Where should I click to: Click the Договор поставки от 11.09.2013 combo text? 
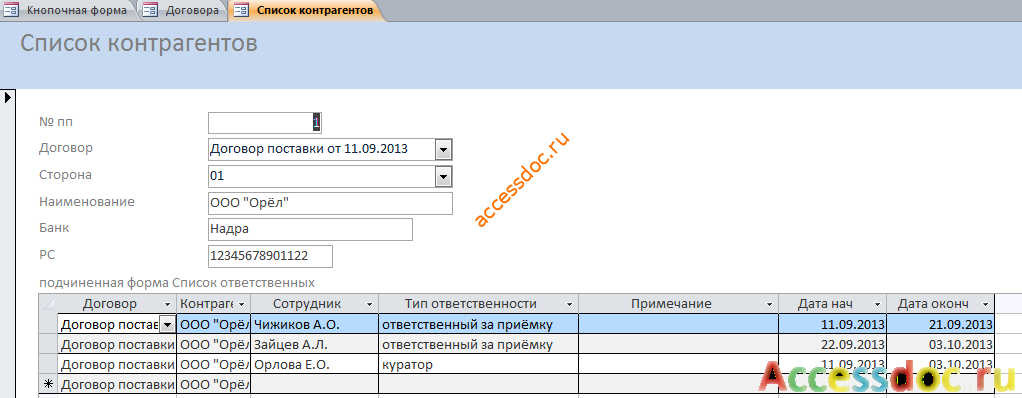[x=309, y=149]
